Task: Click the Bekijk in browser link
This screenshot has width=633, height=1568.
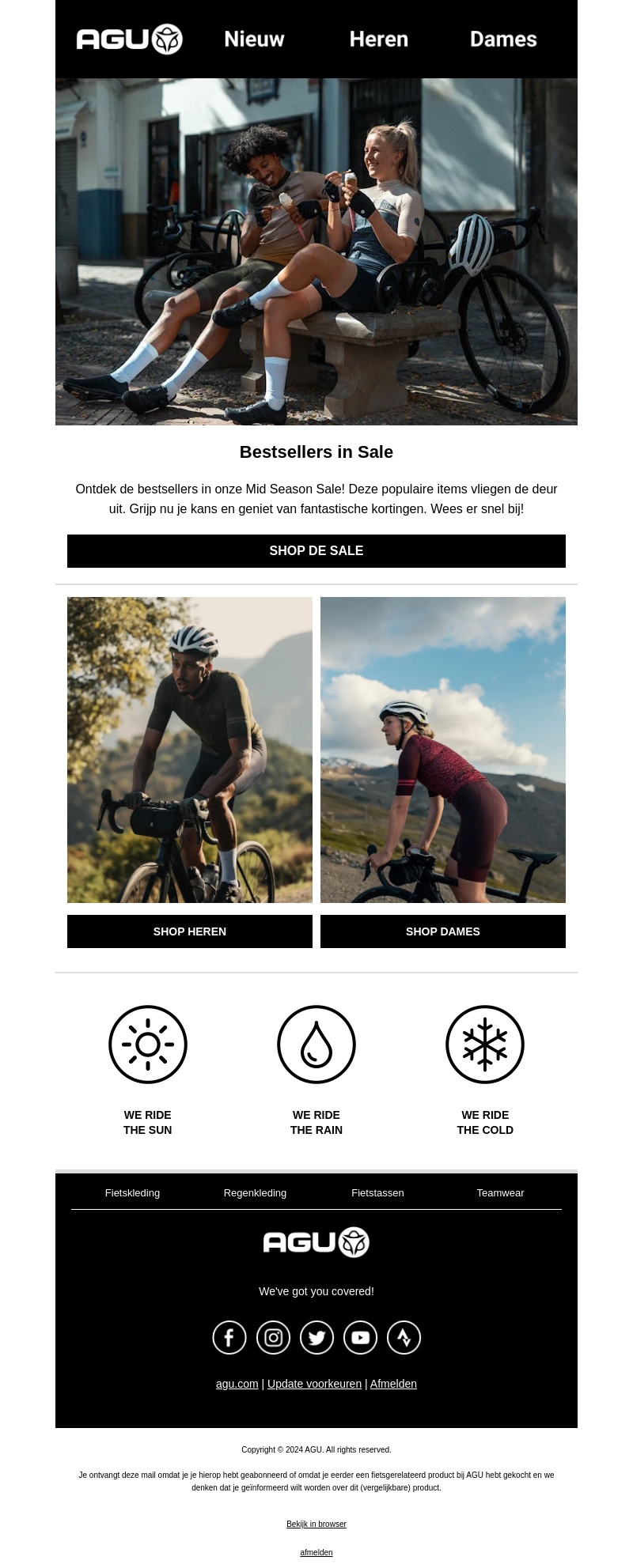Action: 316,1524
